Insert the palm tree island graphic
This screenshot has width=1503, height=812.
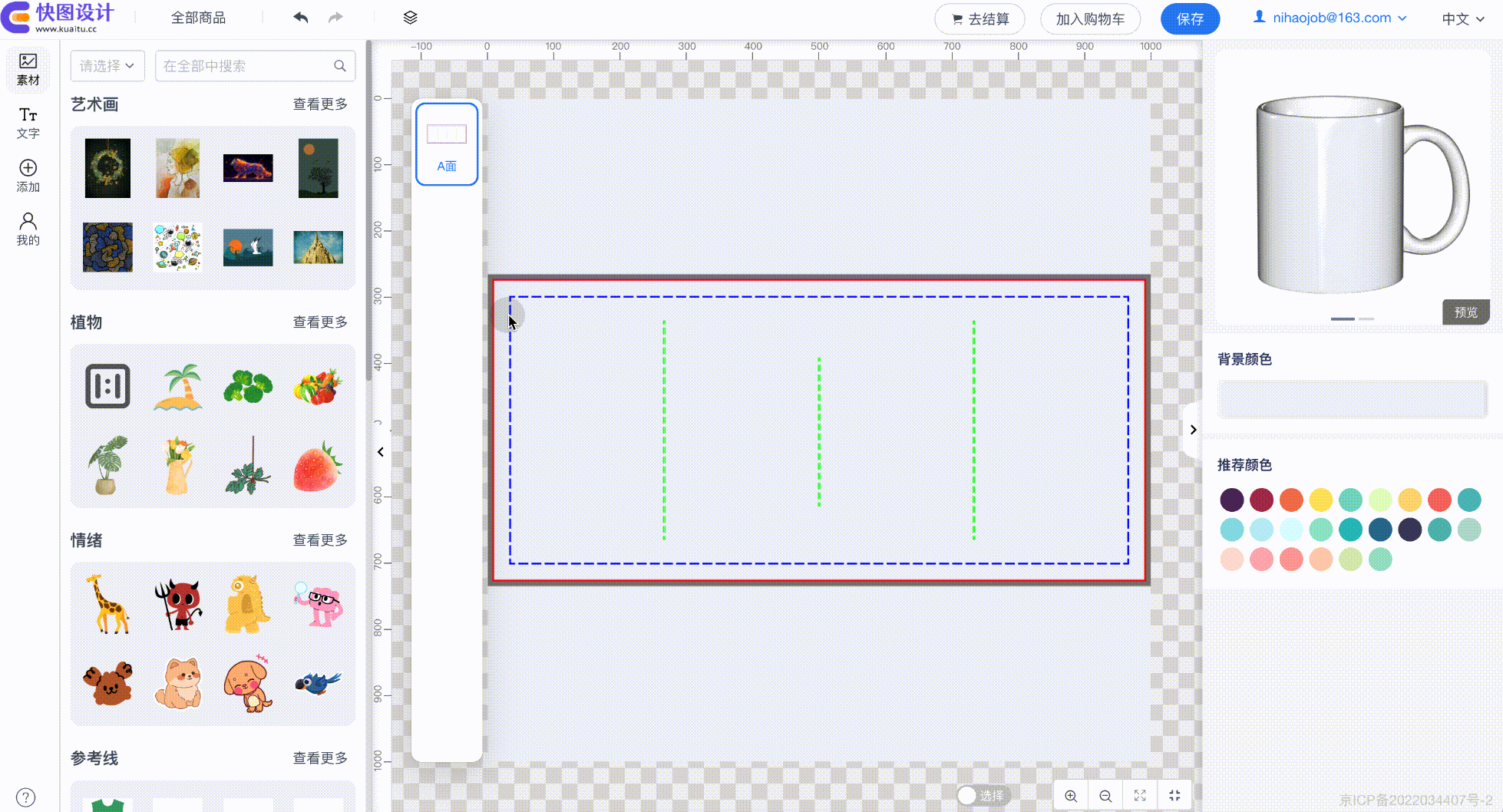(x=178, y=387)
